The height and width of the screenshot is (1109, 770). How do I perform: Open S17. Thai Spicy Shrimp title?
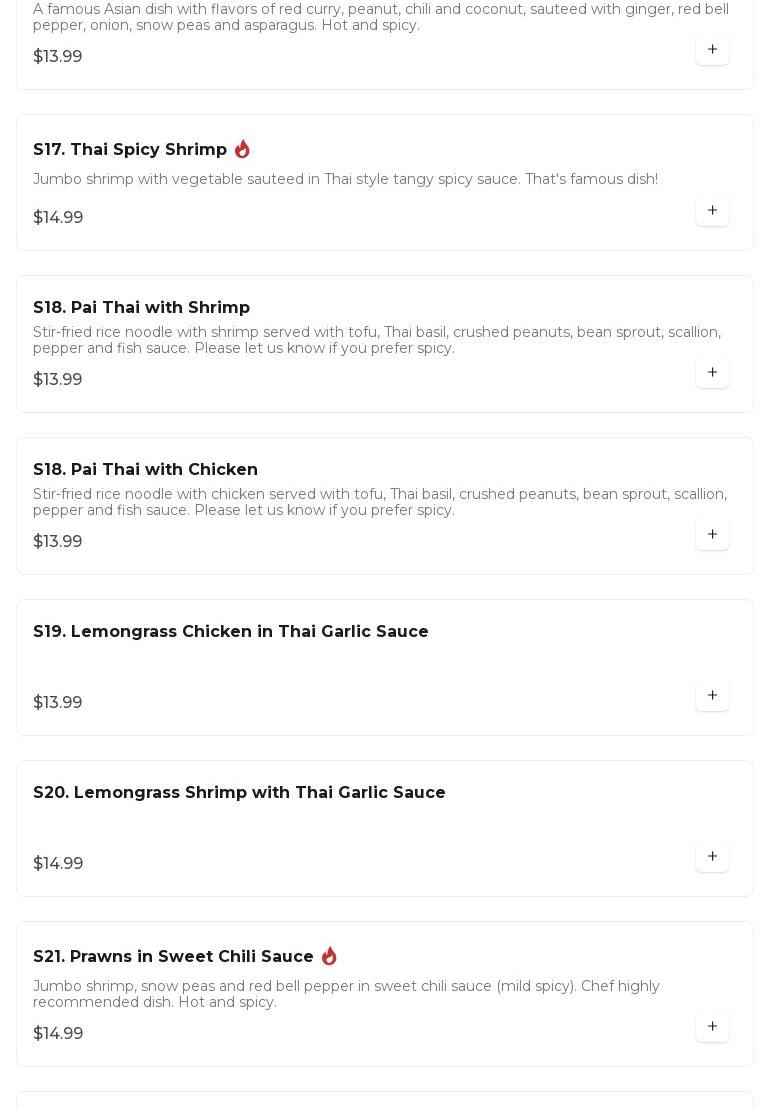129,149
